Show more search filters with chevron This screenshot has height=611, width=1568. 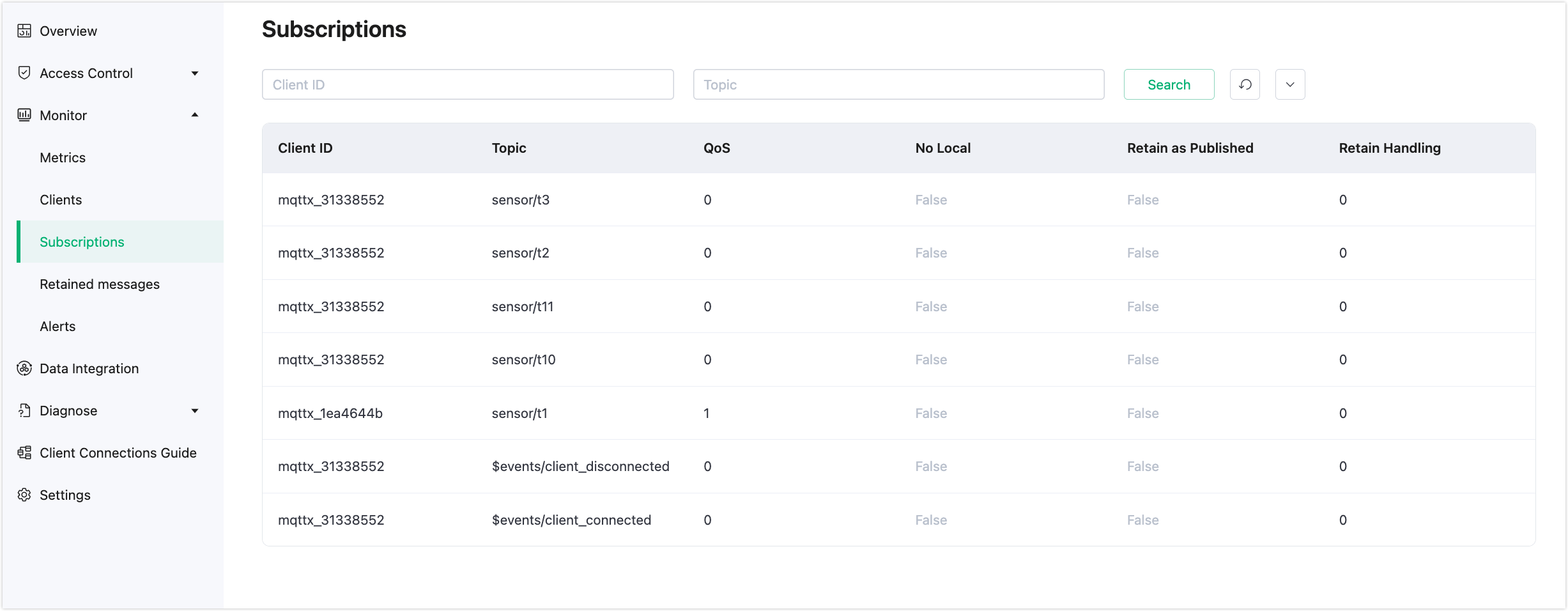[1289, 84]
